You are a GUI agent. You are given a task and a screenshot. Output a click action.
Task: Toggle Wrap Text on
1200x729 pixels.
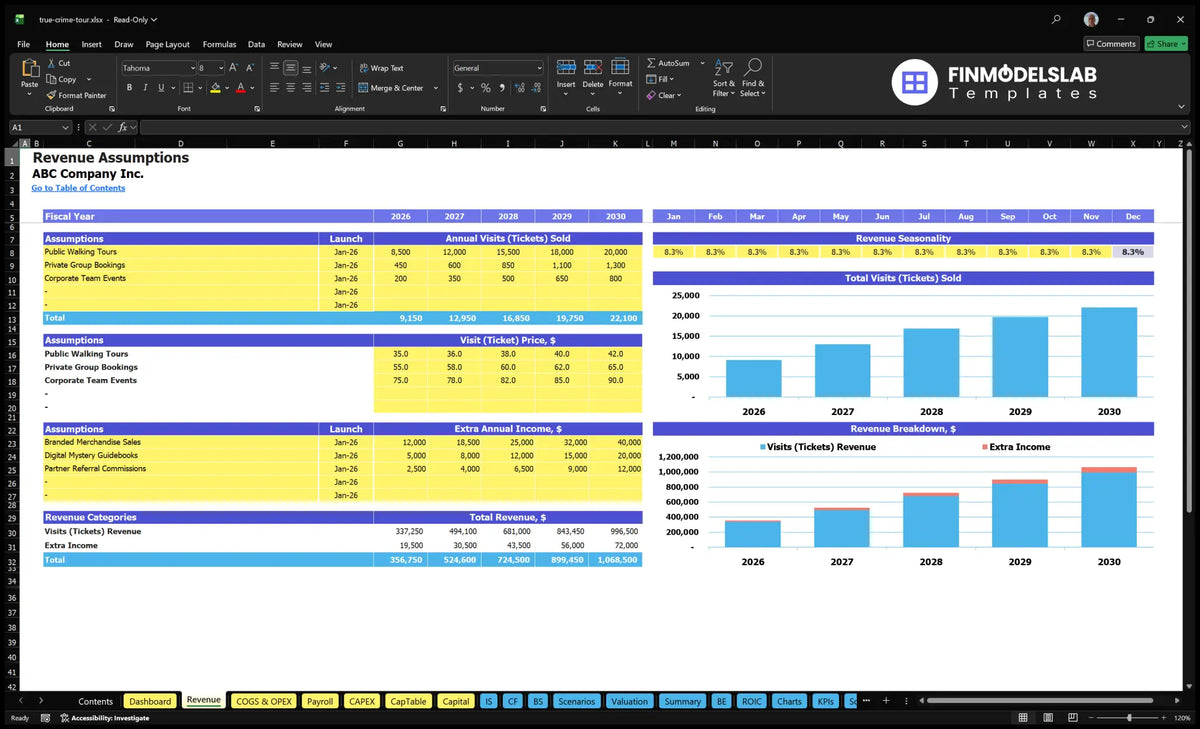381,68
